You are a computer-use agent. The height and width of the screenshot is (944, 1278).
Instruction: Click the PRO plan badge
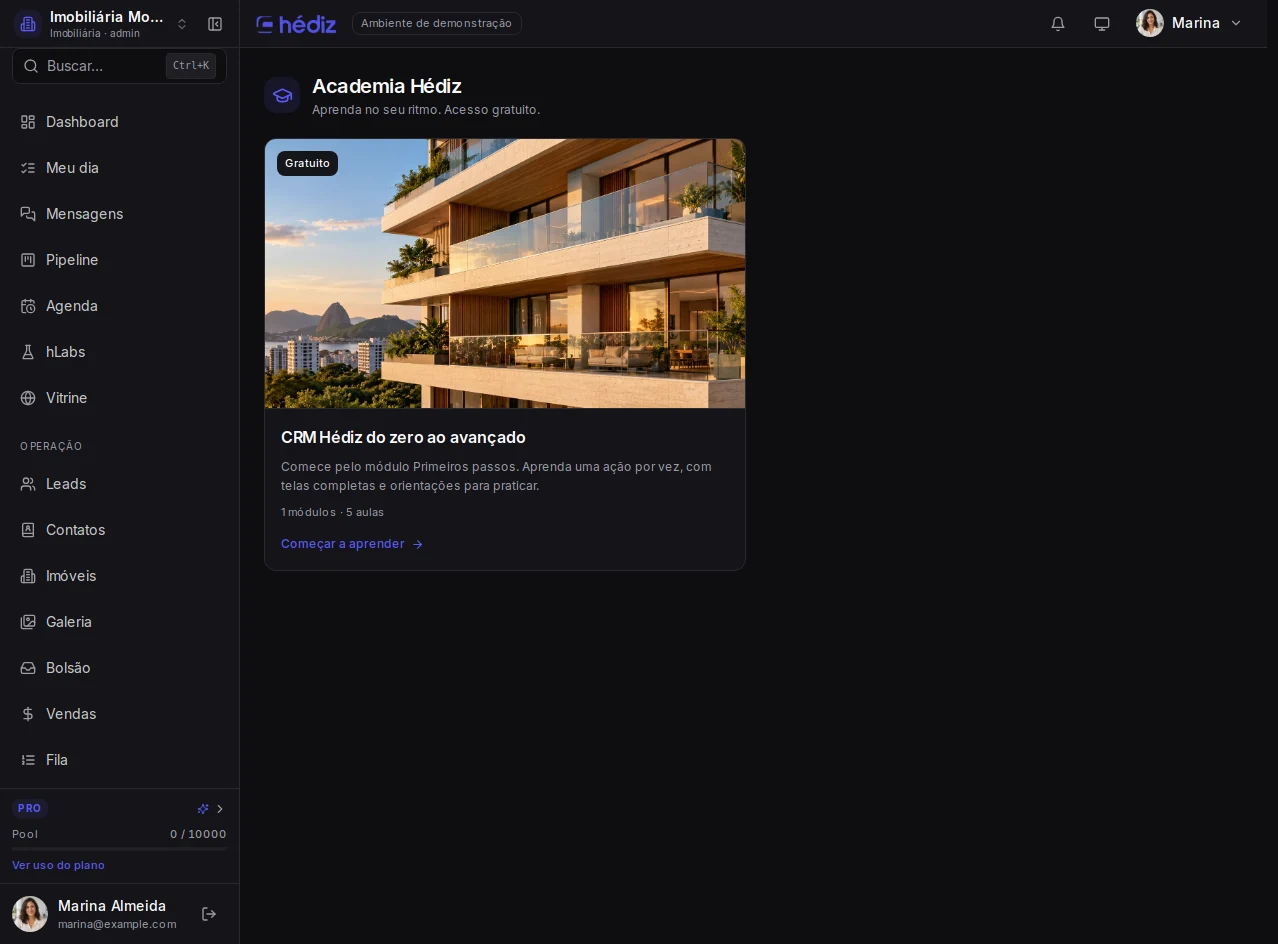pyautogui.click(x=29, y=808)
